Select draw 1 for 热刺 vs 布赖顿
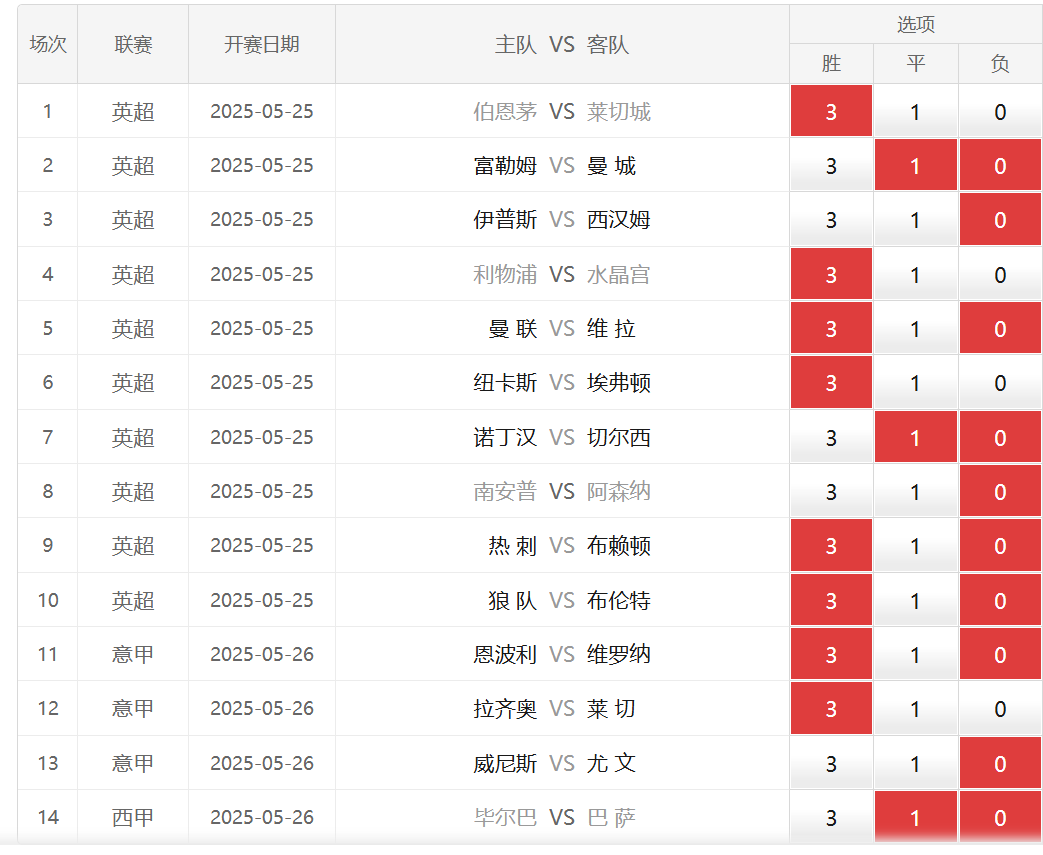The height and width of the screenshot is (855, 1043). coord(915,546)
